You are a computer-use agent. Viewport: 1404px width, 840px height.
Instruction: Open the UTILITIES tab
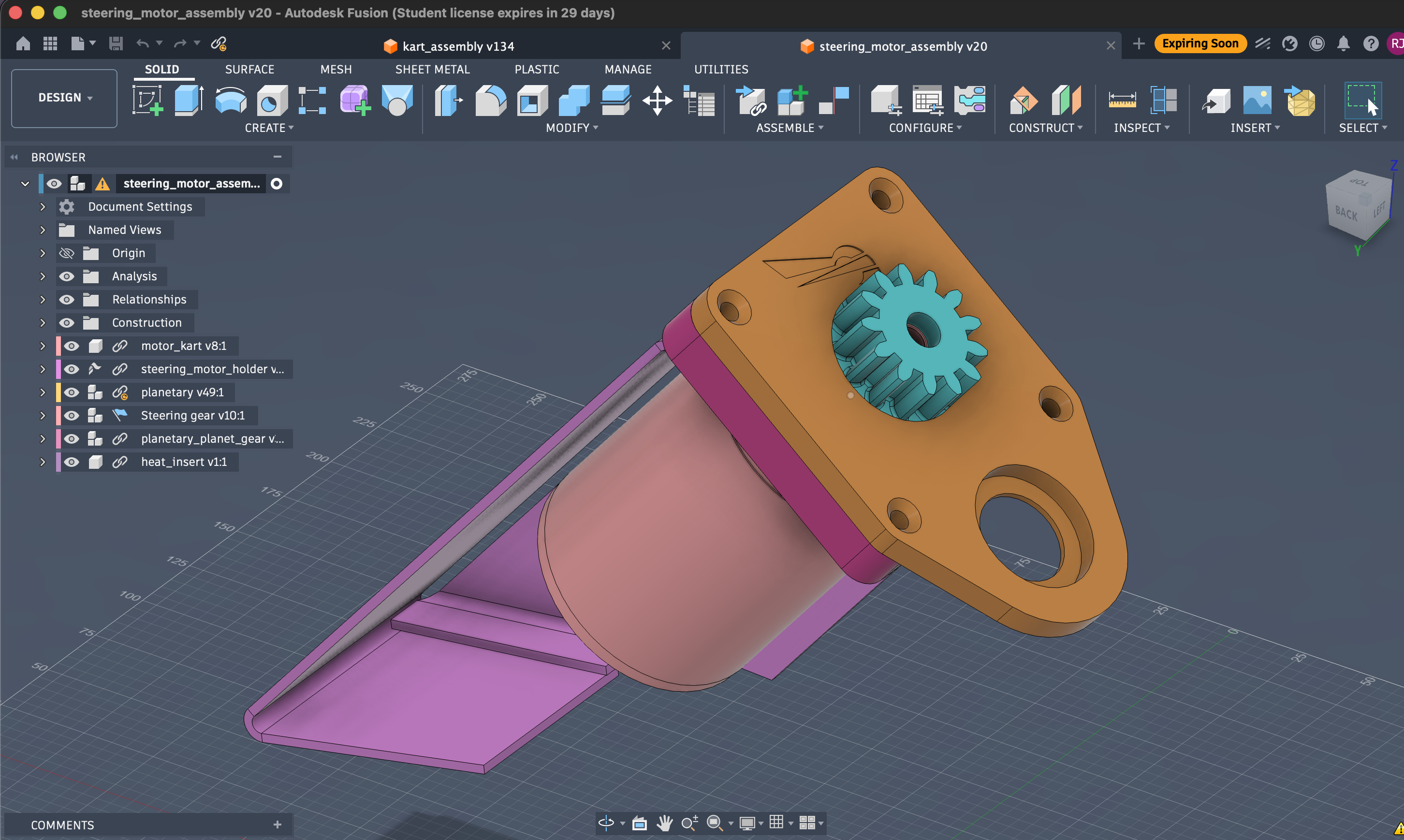[x=721, y=69]
